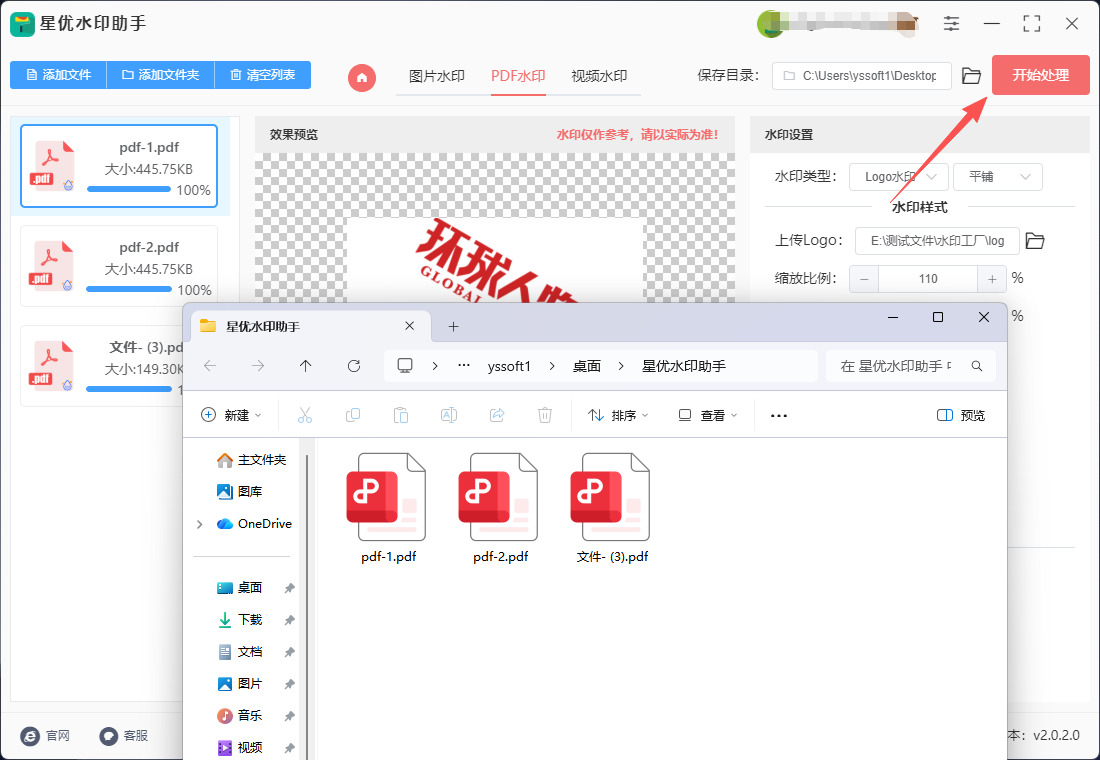This screenshot has width=1100, height=760.
Task: Switch to PDF水印 tab
Action: point(518,76)
